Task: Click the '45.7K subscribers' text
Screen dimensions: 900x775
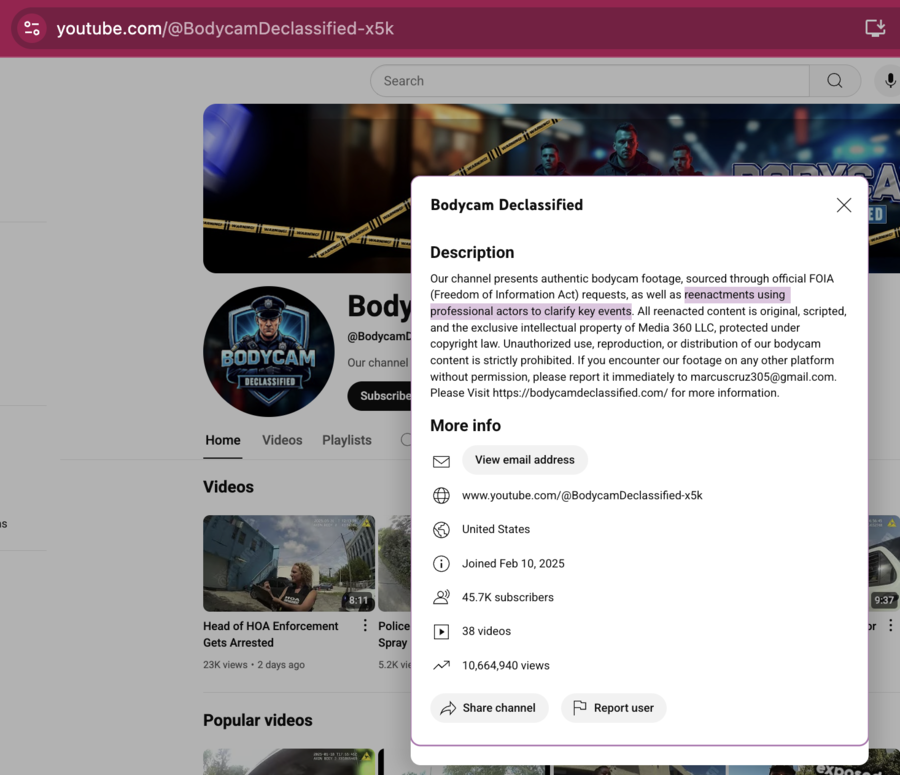Action: click(507, 598)
